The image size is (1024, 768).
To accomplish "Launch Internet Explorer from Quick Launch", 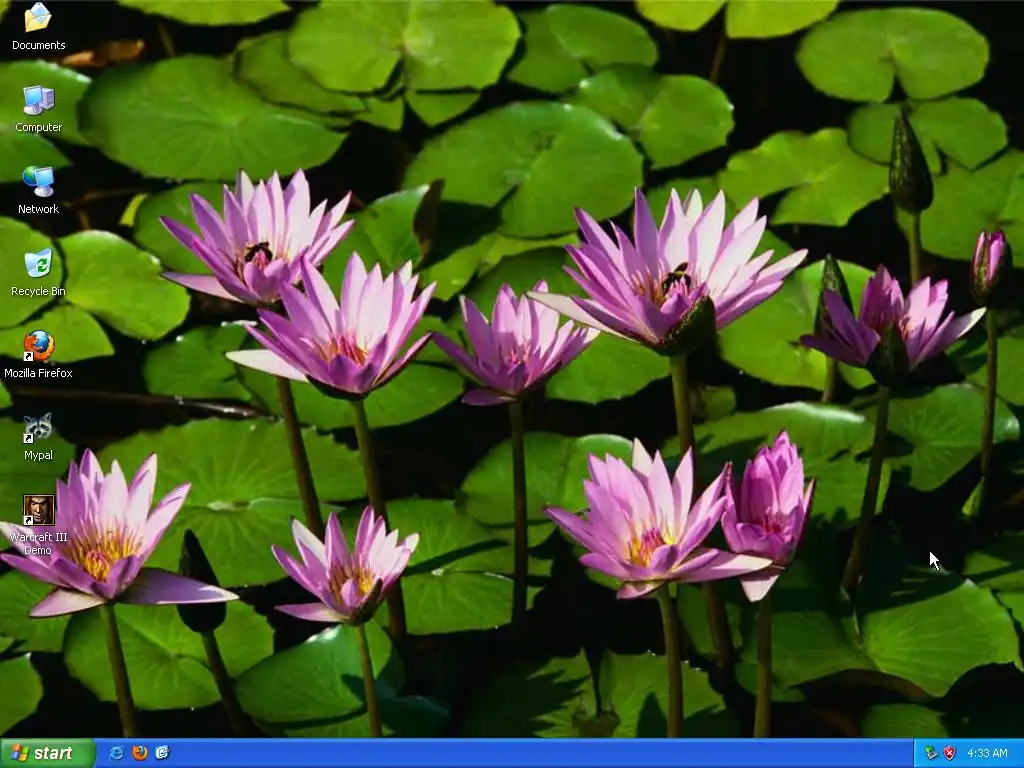I will pos(116,753).
